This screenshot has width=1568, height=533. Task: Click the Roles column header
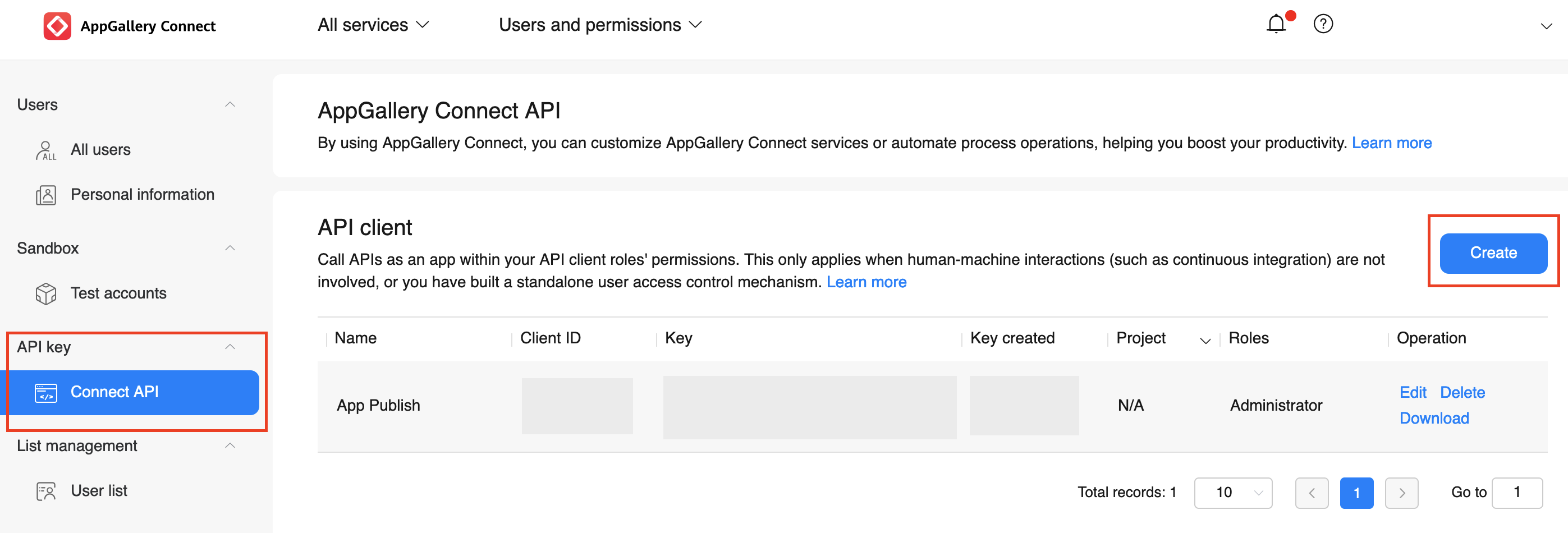point(1249,338)
